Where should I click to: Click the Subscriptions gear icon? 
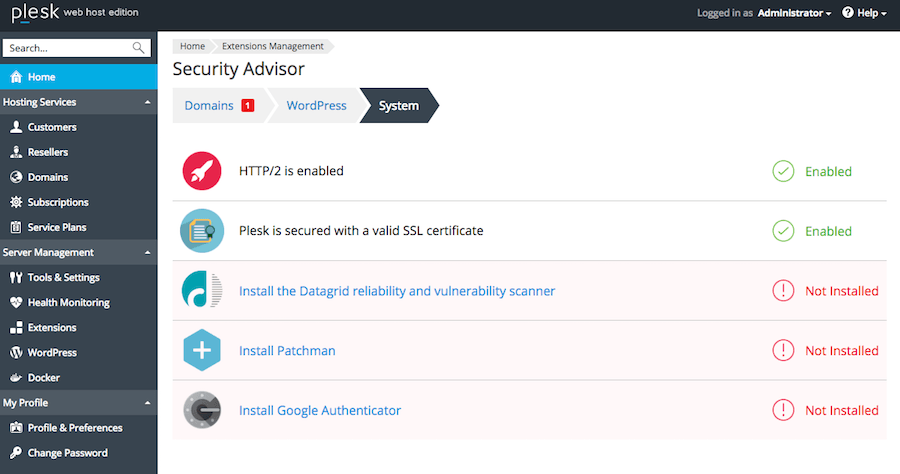pos(16,202)
